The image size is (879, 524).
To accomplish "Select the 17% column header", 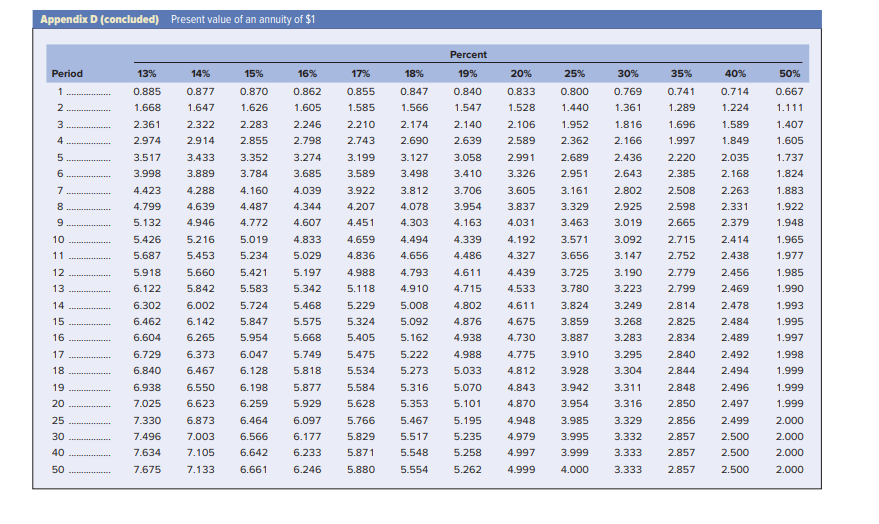I will click(360, 73).
